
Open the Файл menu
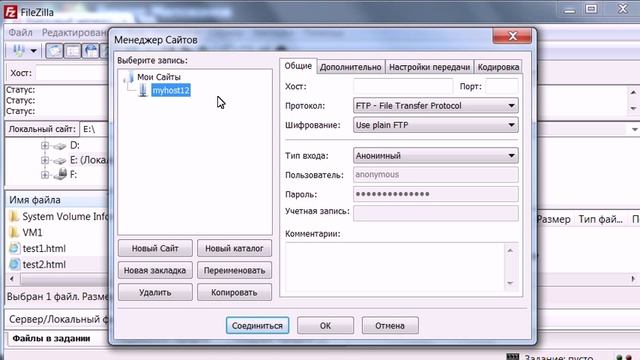(x=20, y=32)
